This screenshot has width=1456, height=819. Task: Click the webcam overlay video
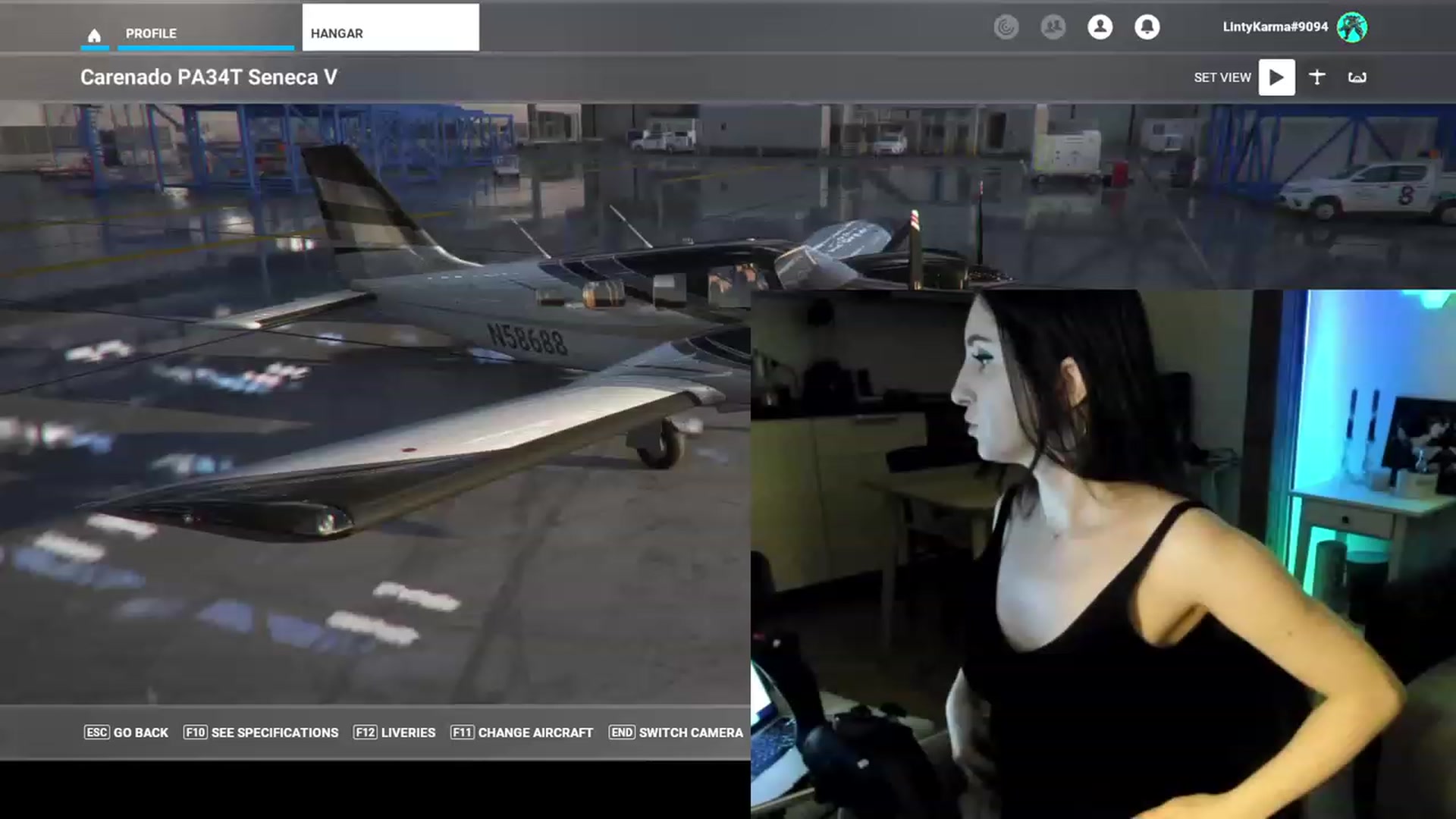click(1103, 554)
